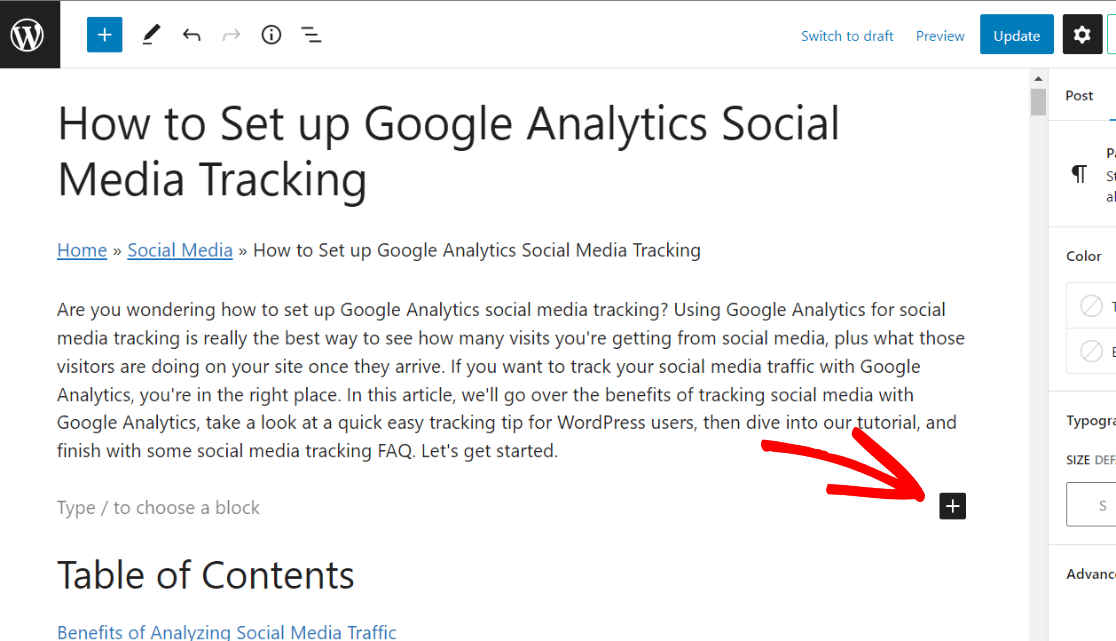1116x641 pixels.
Task: Click Switch to draft
Action: pyautogui.click(x=847, y=35)
